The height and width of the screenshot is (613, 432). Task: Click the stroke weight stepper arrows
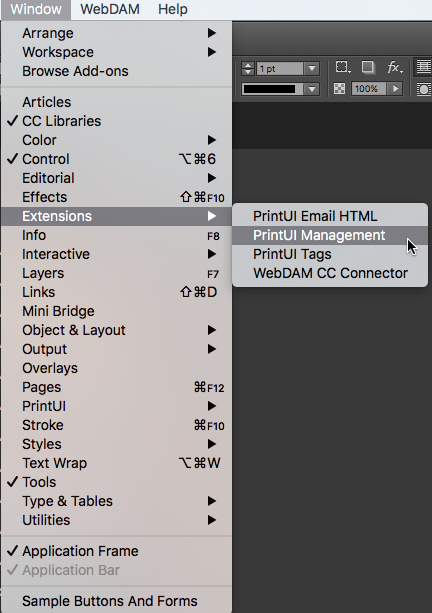tap(248, 68)
